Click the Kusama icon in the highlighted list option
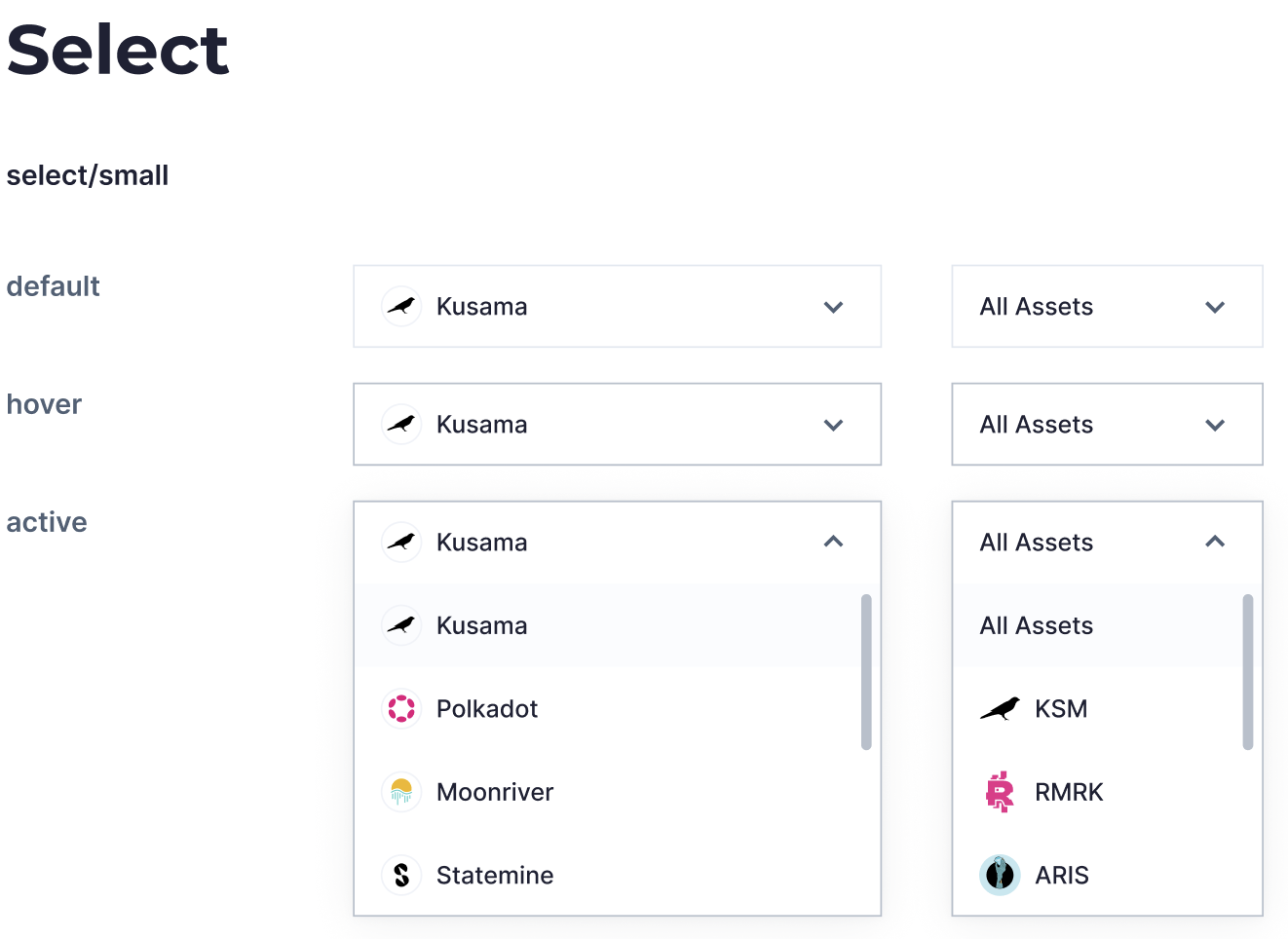This screenshot has width=1288, height=939. tap(401, 625)
